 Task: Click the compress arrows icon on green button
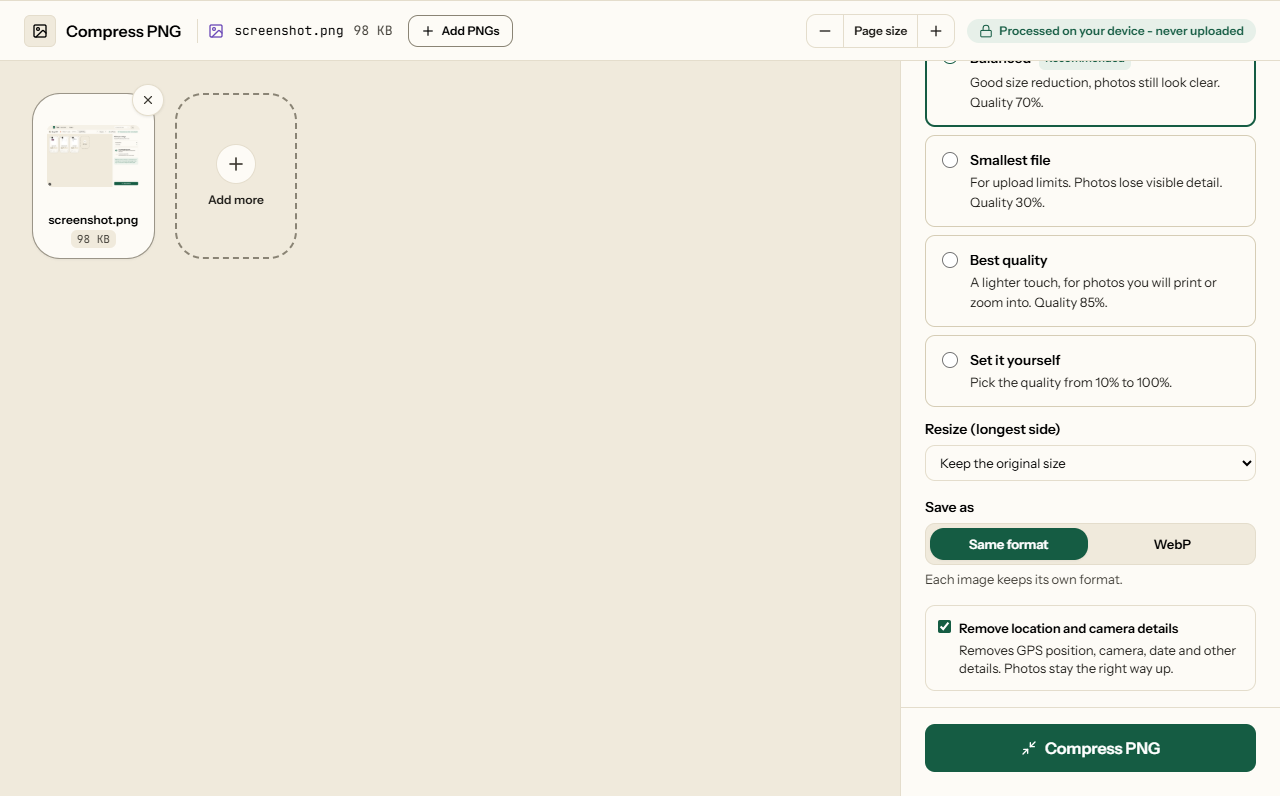[1029, 748]
